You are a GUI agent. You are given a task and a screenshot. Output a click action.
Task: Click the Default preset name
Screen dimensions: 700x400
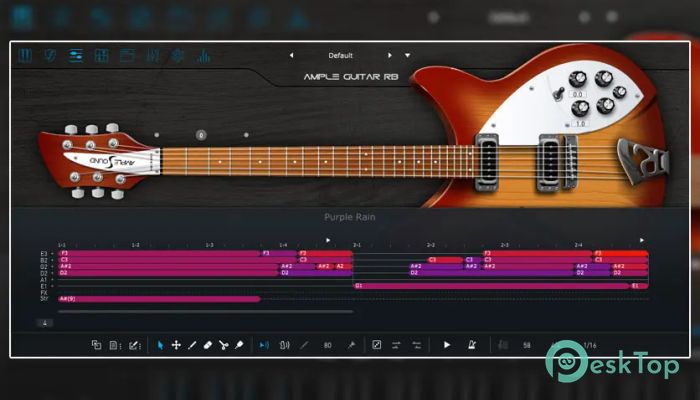(x=341, y=55)
